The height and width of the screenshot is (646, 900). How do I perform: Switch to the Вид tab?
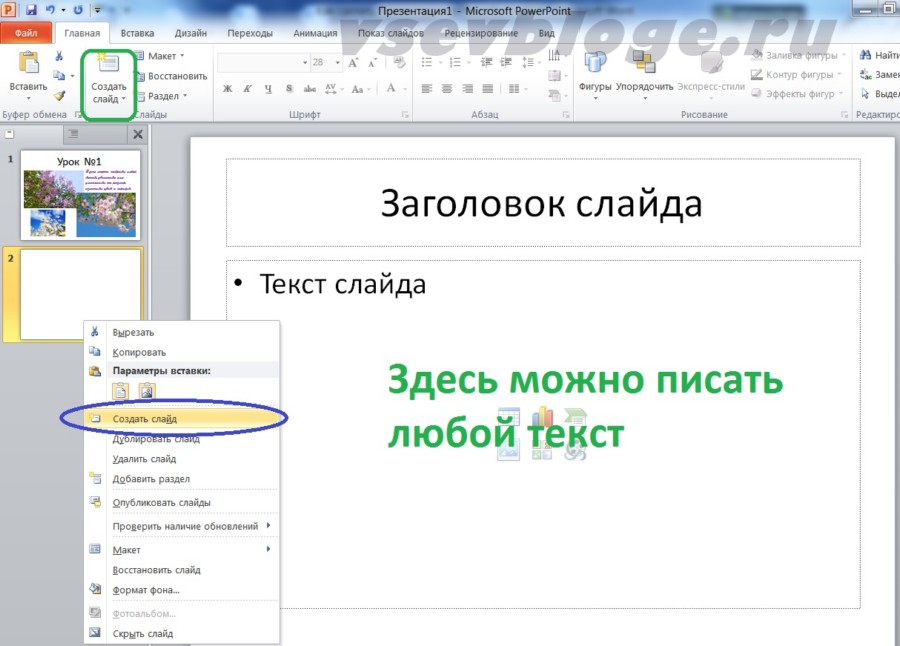pos(546,33)
